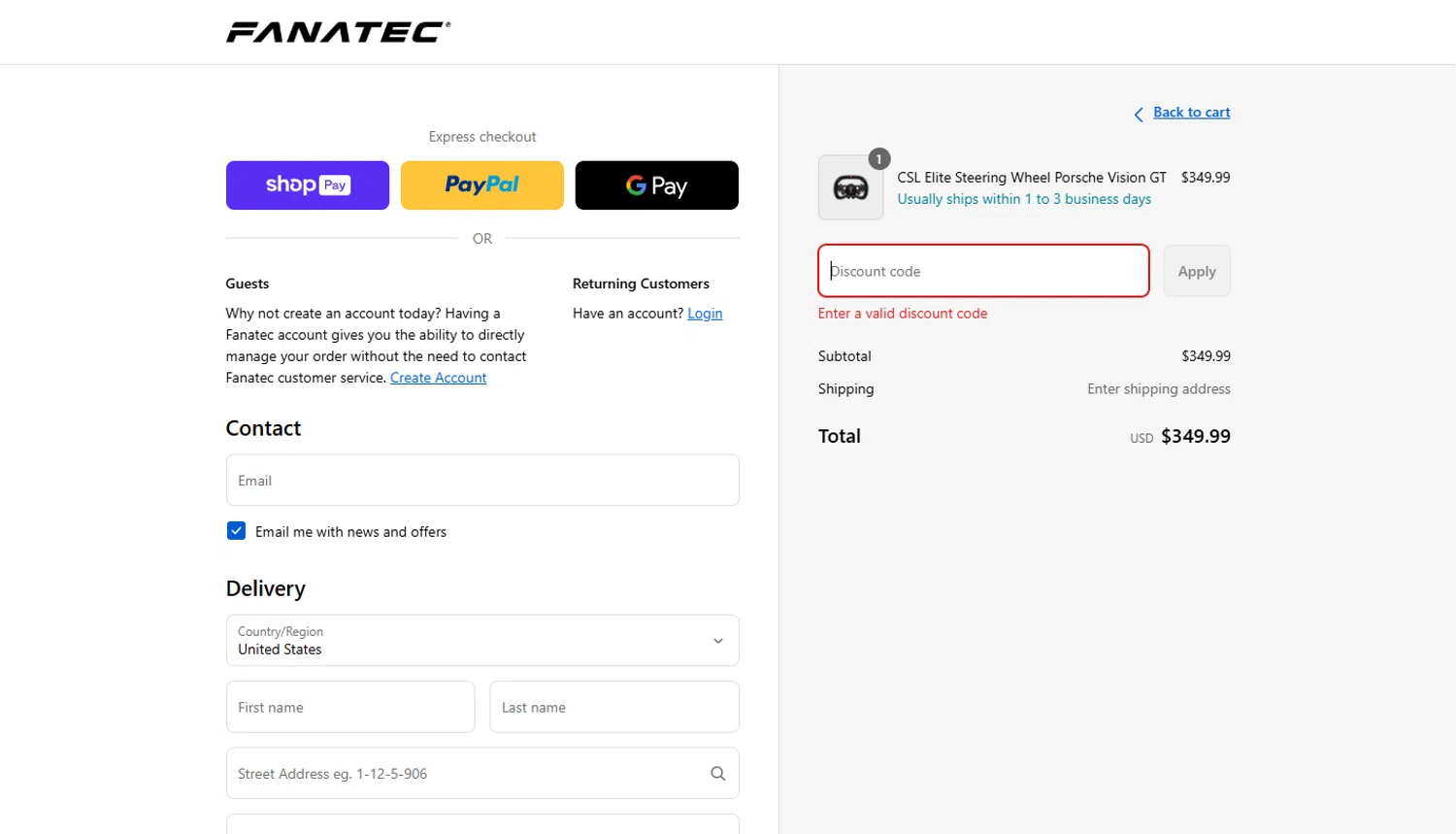Click the street address search magnifier icon

click(718, 774)
